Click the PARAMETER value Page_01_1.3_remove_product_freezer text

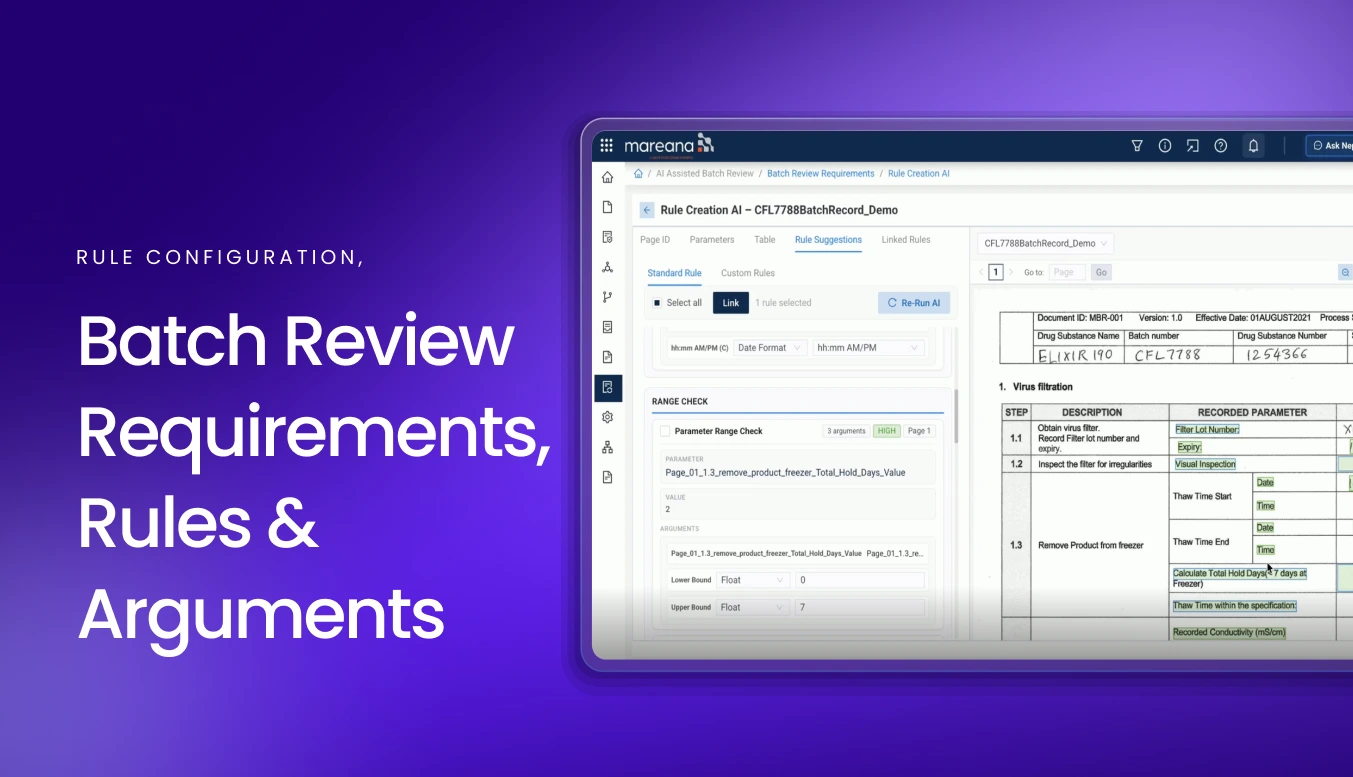coord(785,472)
